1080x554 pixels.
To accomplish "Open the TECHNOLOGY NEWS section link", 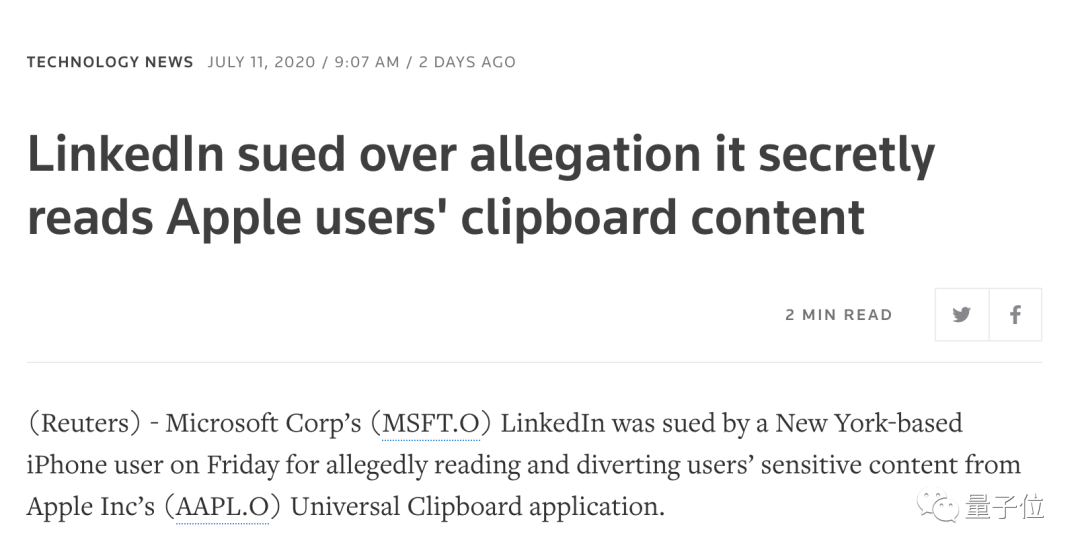I will point(110,62).
